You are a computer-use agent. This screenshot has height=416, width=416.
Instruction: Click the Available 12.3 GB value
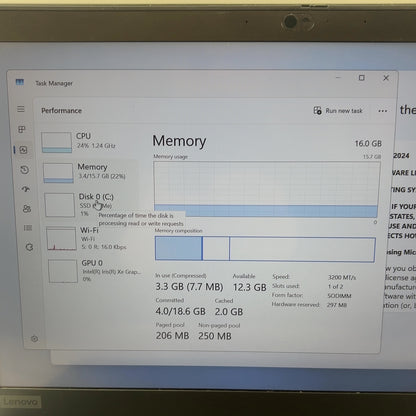(x=249, y=287)
